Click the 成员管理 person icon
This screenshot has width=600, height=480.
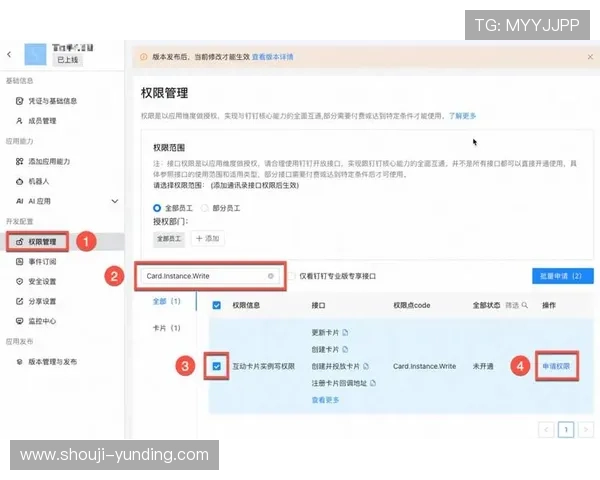pyautogui.click(x=20, y=121)
